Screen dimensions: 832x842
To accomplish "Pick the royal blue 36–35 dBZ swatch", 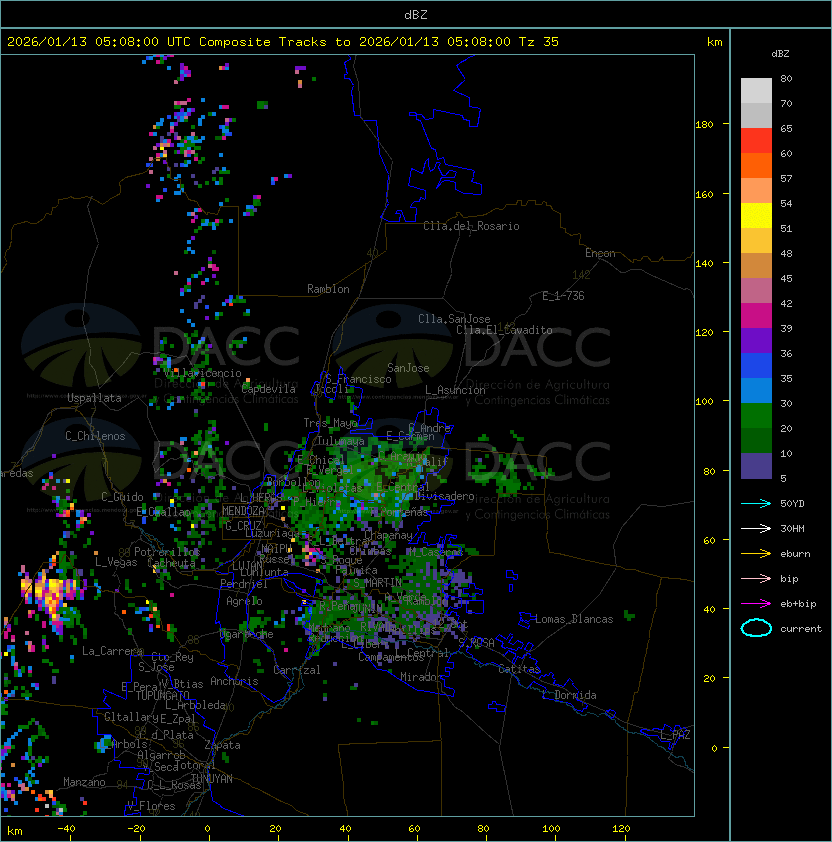I will coord(756,366).
